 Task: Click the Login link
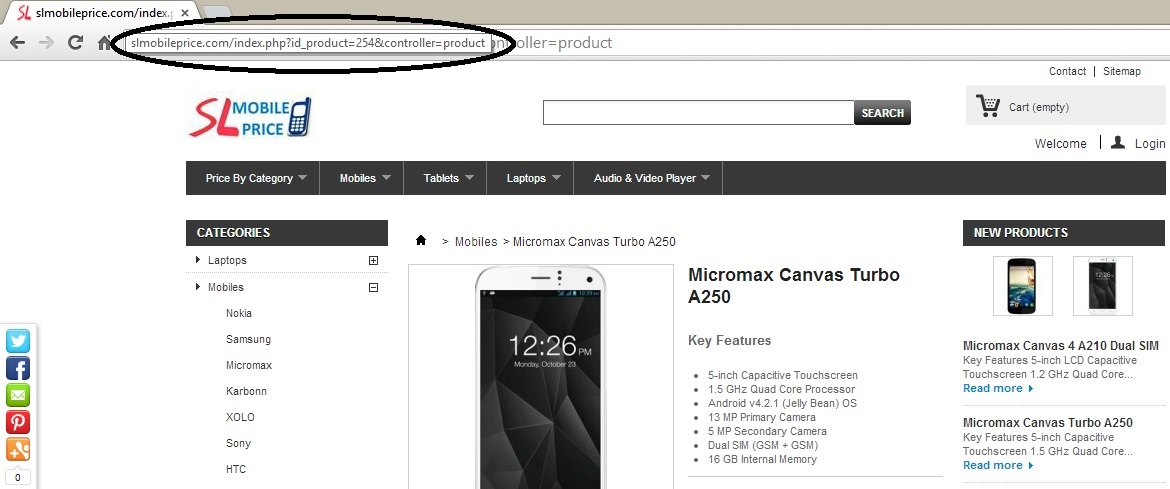point(1150,143)
